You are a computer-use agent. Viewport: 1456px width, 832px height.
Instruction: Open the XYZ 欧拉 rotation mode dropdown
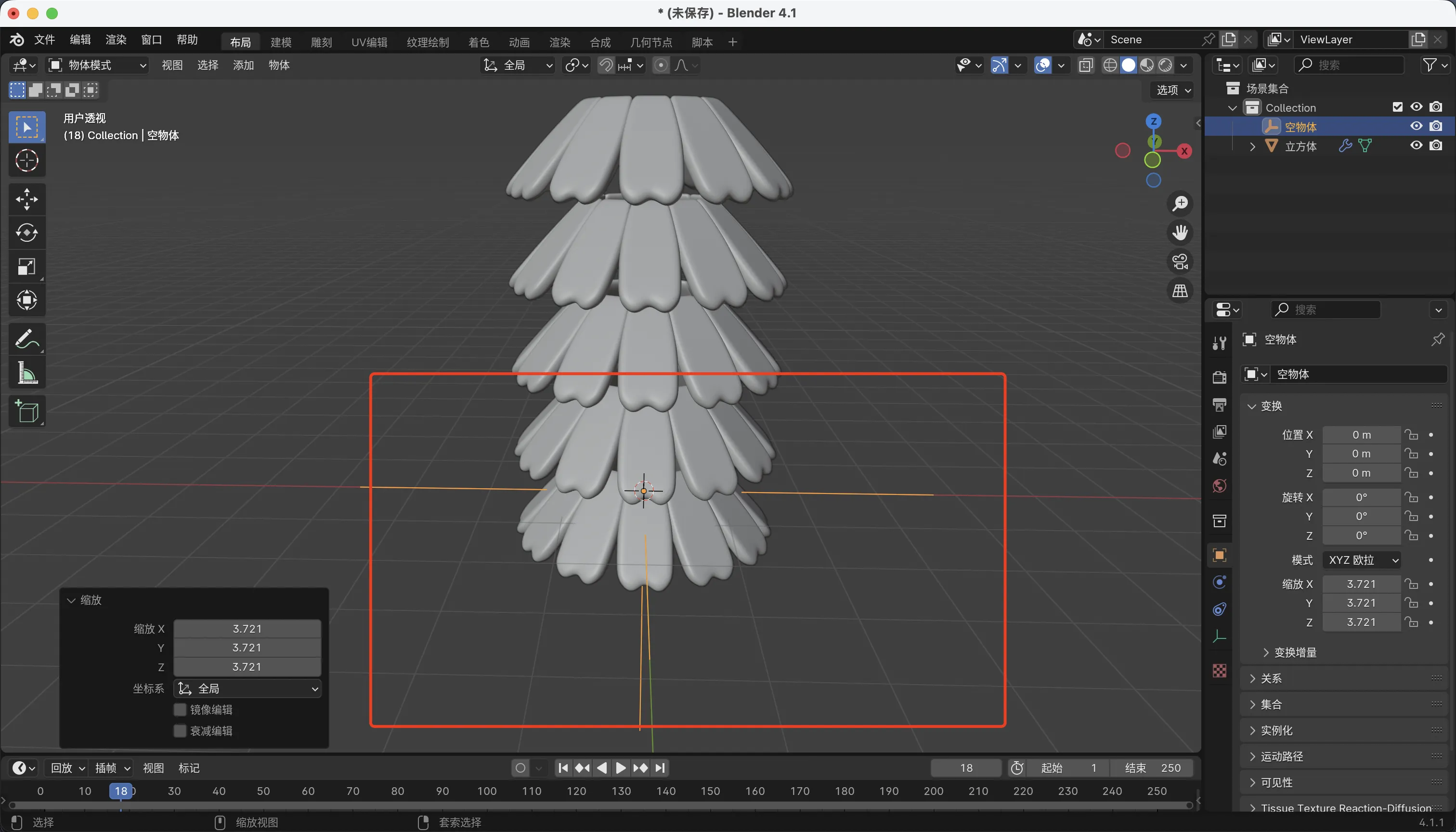1362,560
